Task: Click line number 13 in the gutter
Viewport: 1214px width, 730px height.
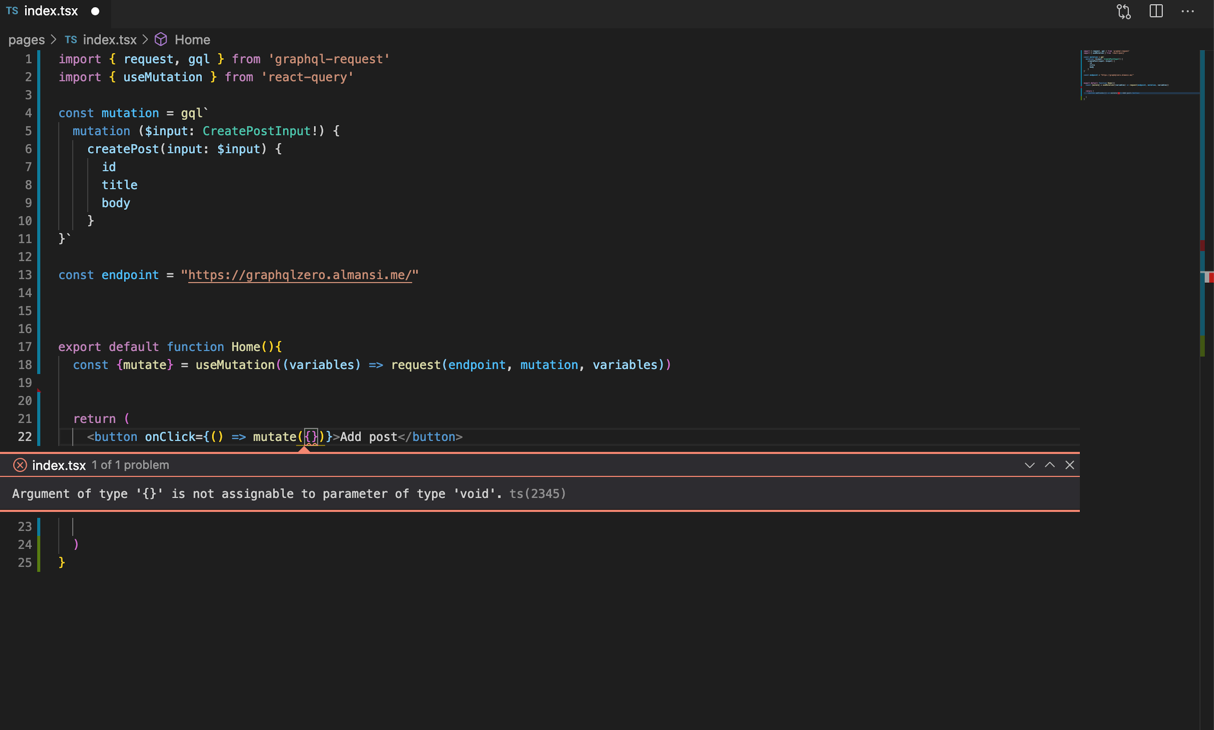Action: tap(25, 275)
